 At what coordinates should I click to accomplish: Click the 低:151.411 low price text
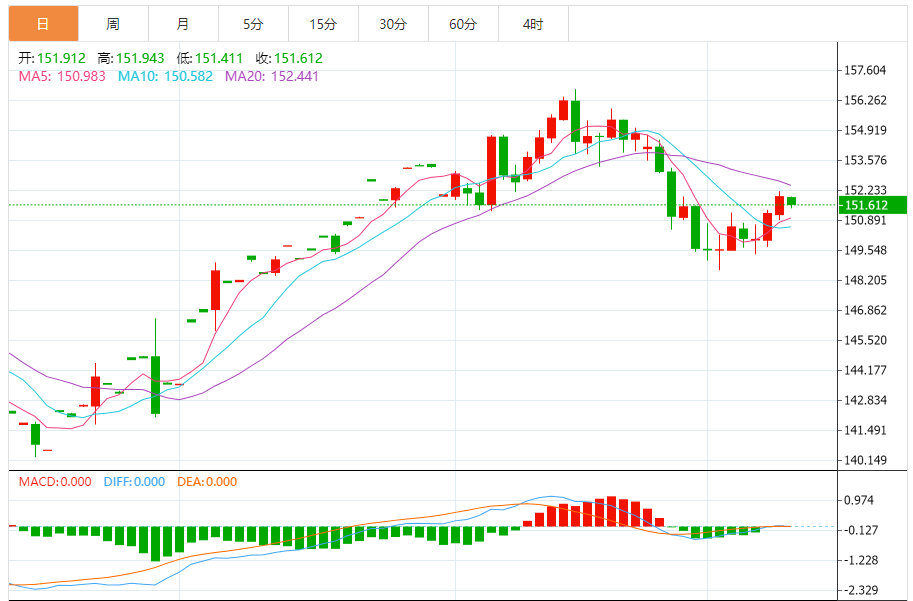click(x=210, y=58)
